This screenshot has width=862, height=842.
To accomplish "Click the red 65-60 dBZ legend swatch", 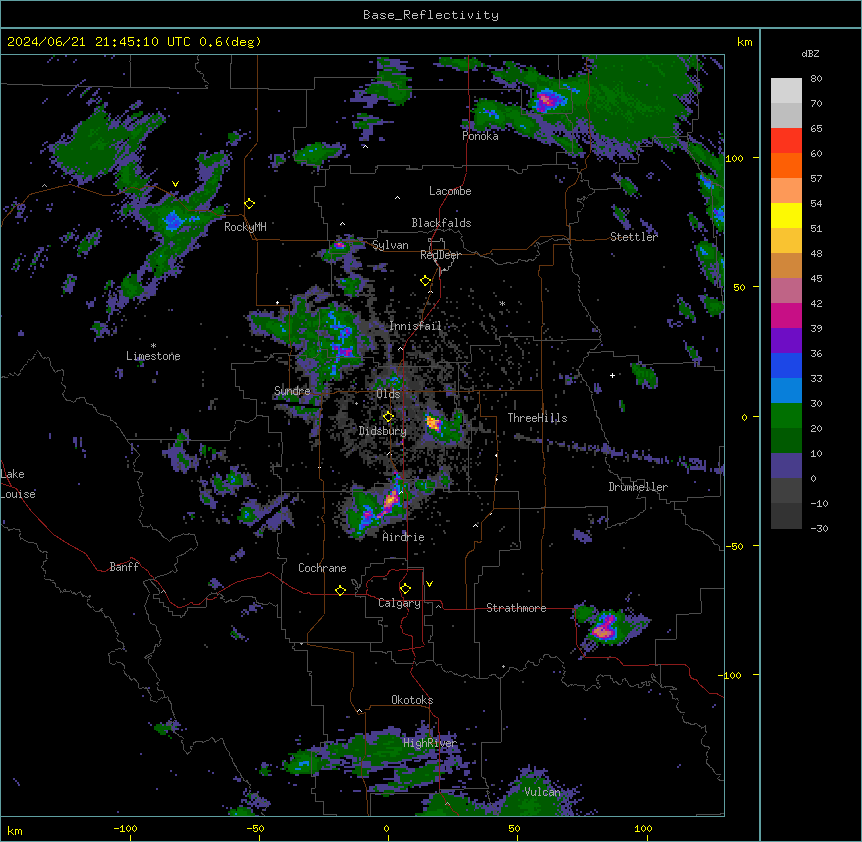I will 786,141.
